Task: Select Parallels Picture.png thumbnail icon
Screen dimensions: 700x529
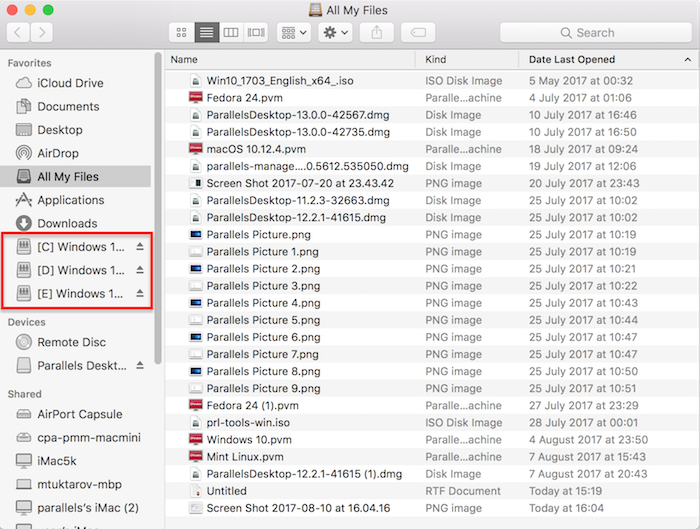Action: [x=196, y=234]
